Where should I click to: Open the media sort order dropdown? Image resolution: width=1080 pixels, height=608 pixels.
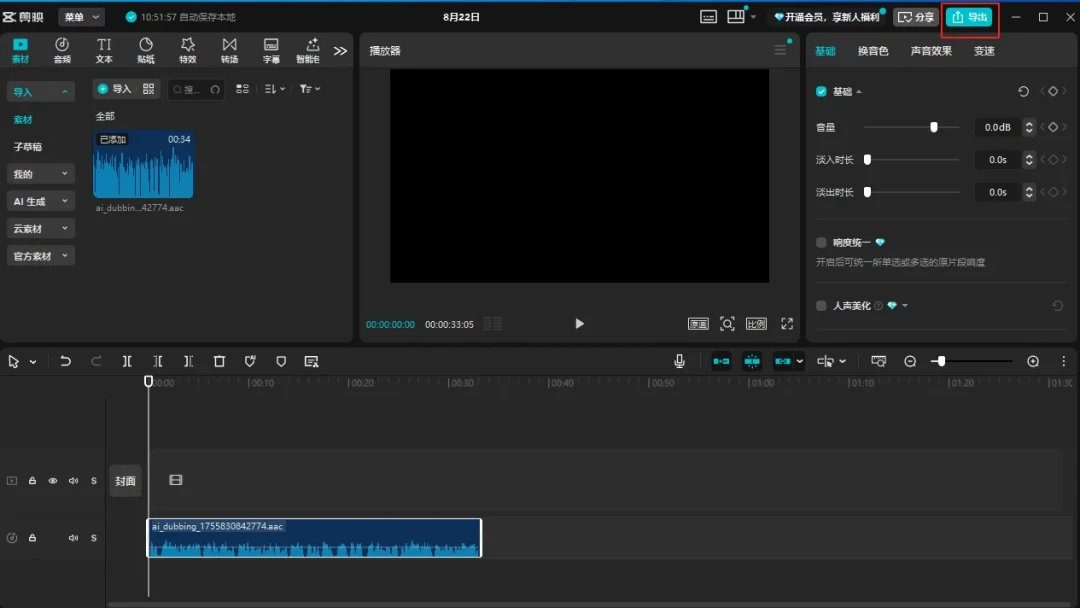[x=275, y=89]
